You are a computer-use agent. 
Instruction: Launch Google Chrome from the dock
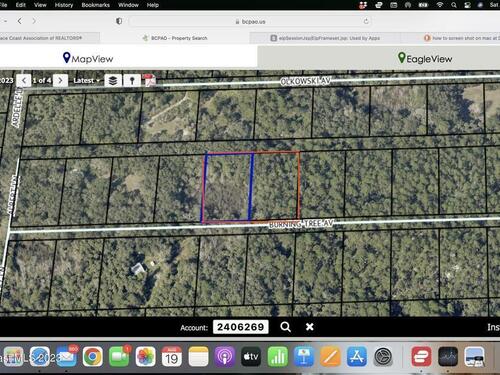coord(92,356)
